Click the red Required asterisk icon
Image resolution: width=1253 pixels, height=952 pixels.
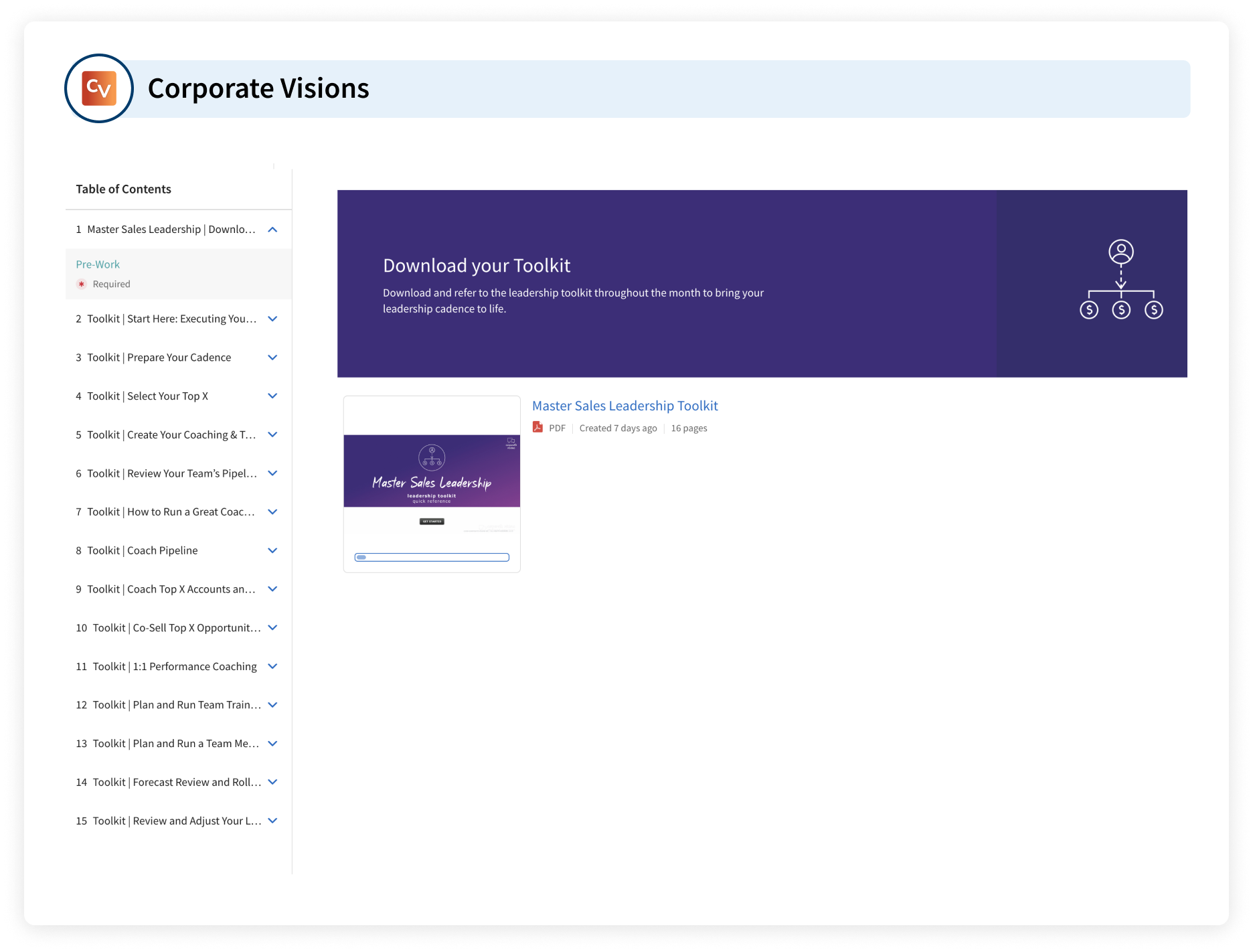[82, 284]
